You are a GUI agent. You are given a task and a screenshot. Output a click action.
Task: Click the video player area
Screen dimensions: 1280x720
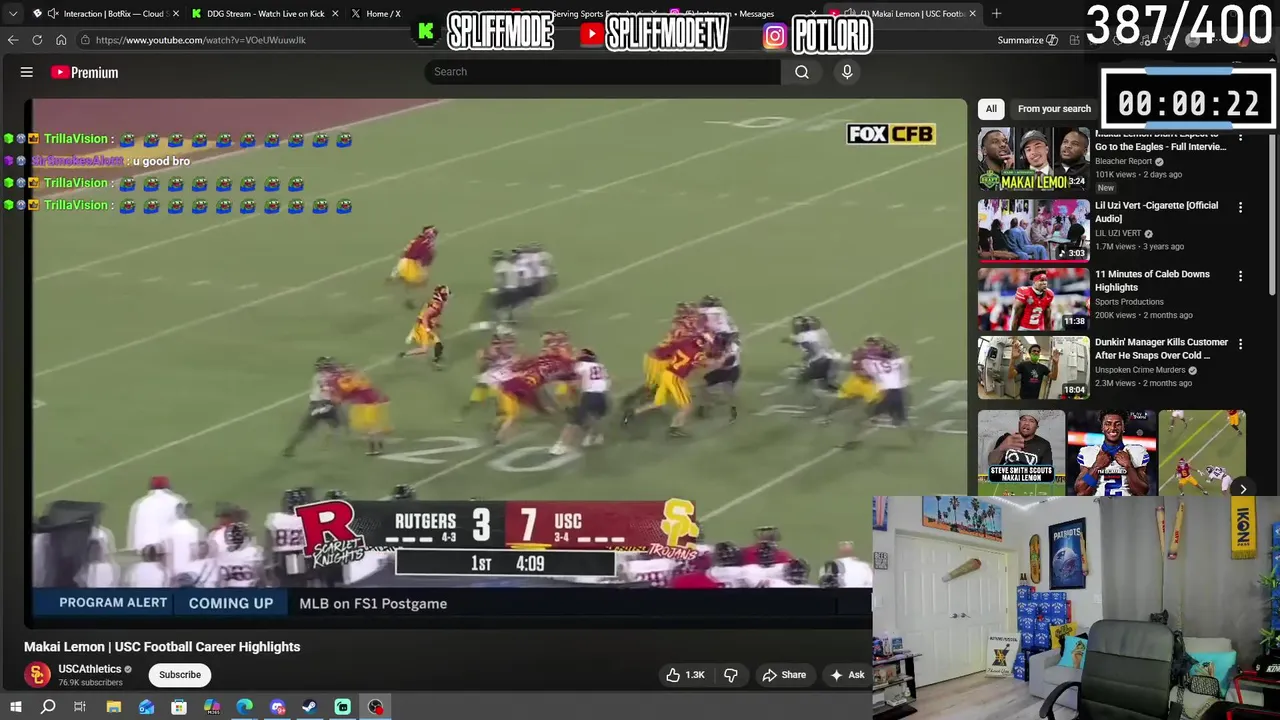pos(496,363)
